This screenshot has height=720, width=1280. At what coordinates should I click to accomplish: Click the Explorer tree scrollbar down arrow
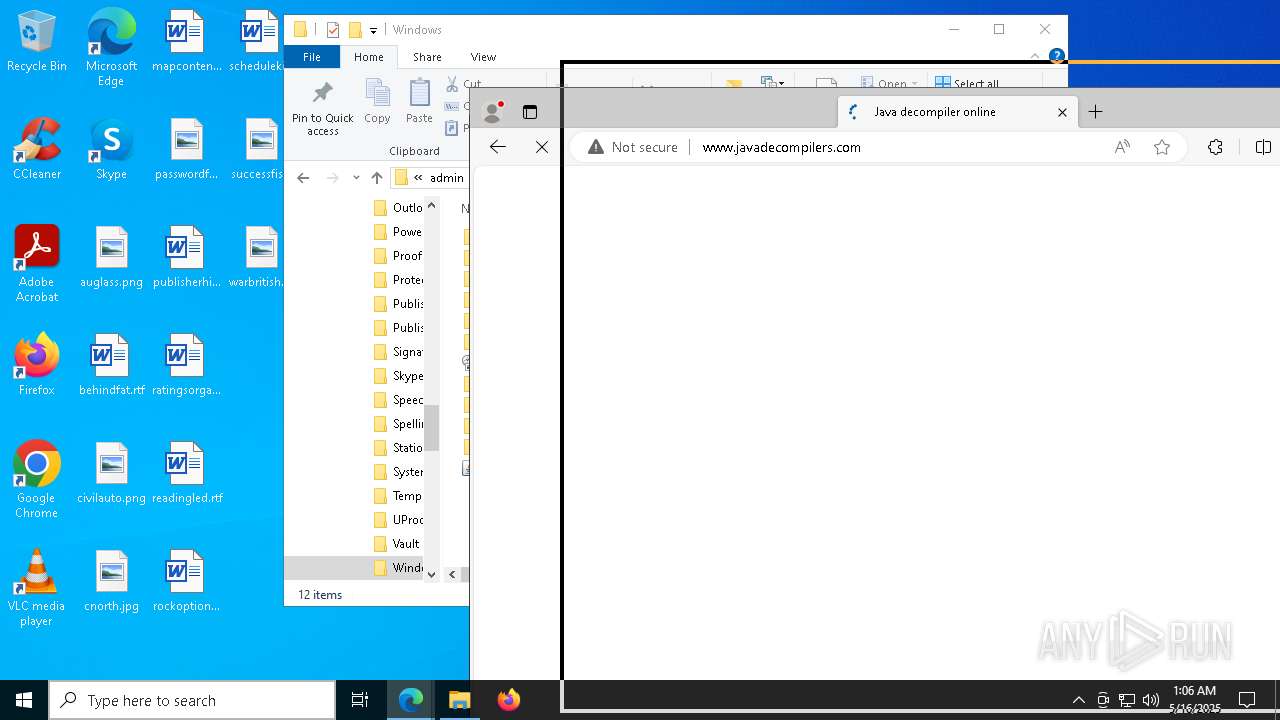click(x=432, y=574)
